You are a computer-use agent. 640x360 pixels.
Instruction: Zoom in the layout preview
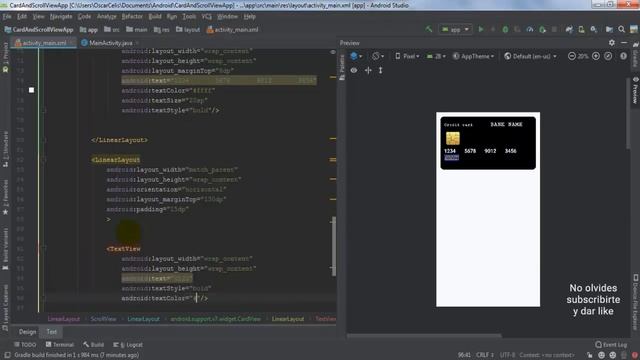pos(596,56)
